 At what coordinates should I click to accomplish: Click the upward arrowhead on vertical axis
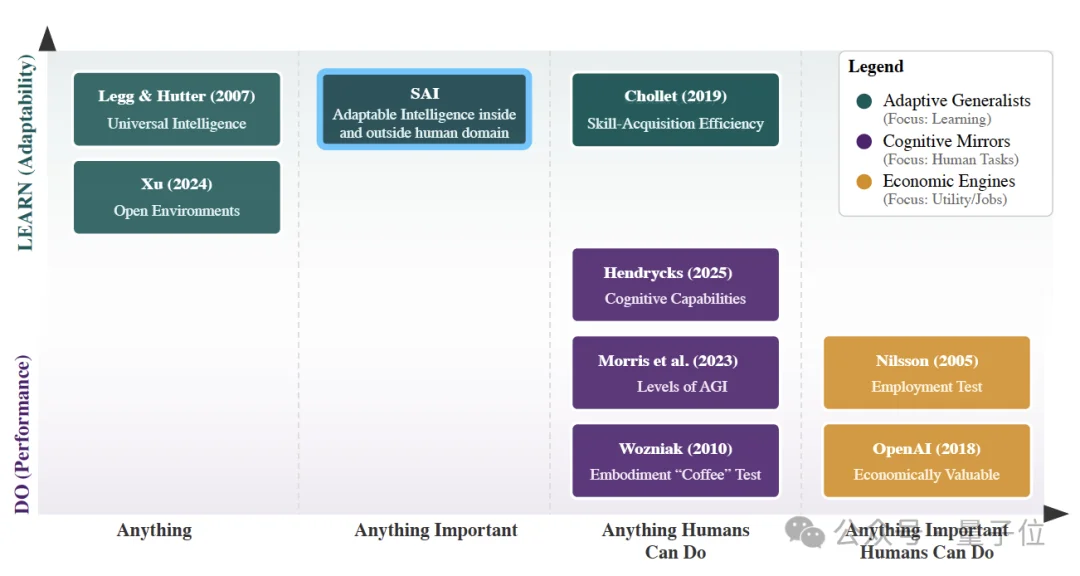click(47, 39)
